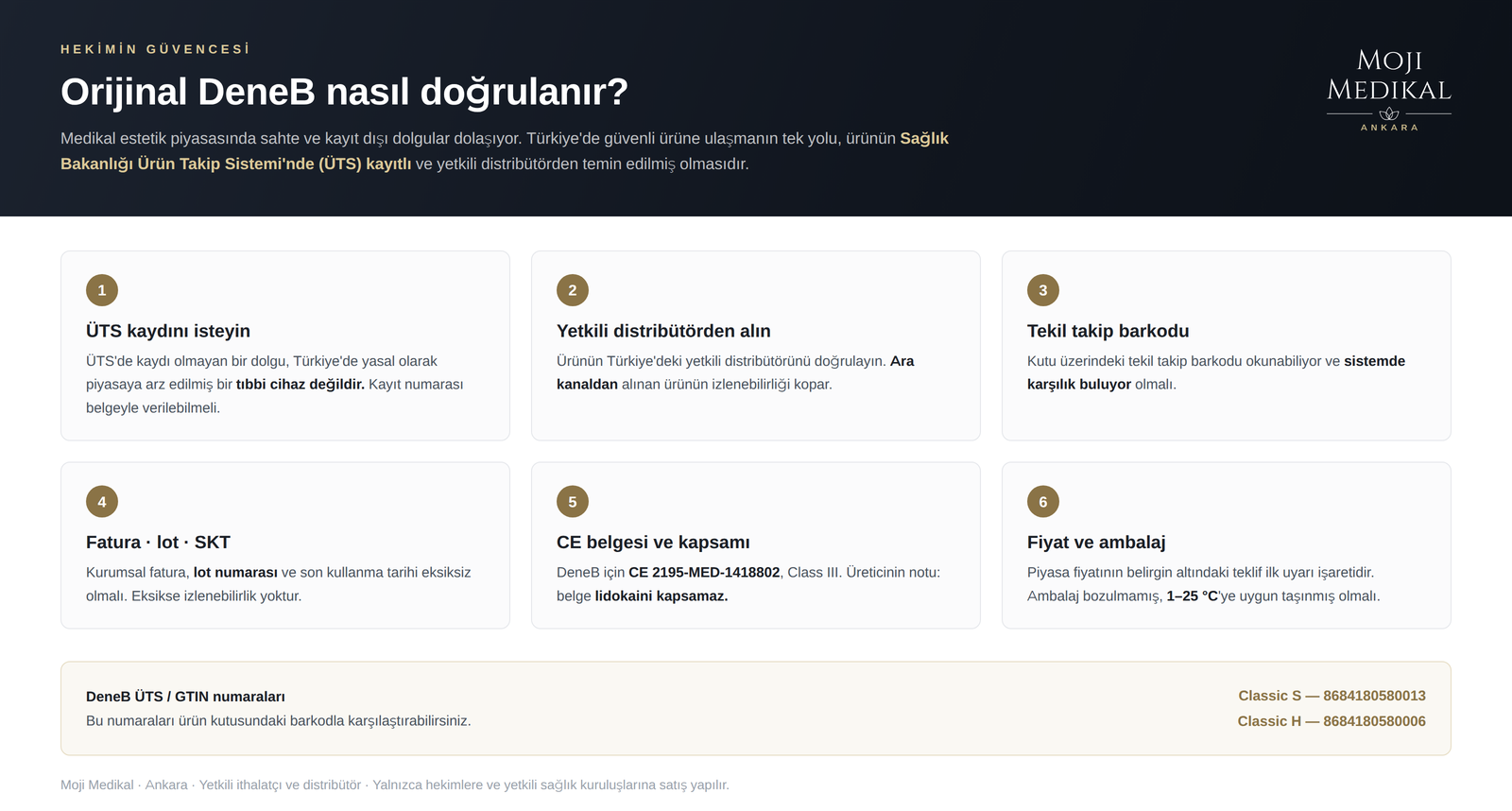Click the 'Bu numaraları ürün kutusundaki barkodla' sentence

pos(279,721)
